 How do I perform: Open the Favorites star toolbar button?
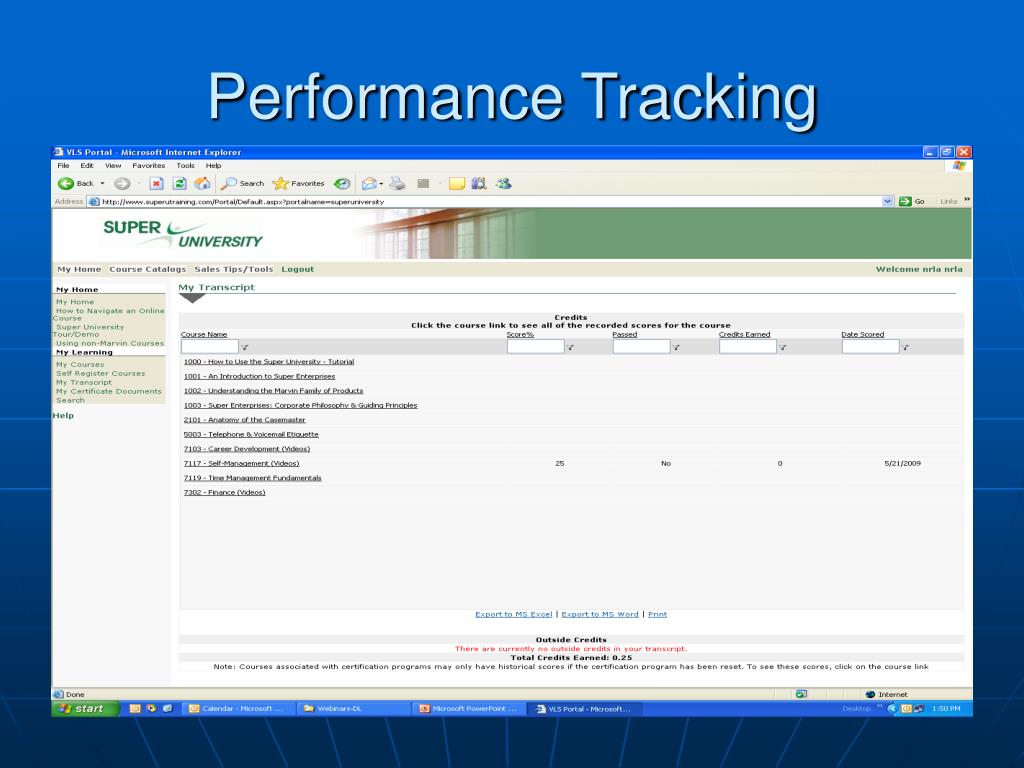[298, 184]
